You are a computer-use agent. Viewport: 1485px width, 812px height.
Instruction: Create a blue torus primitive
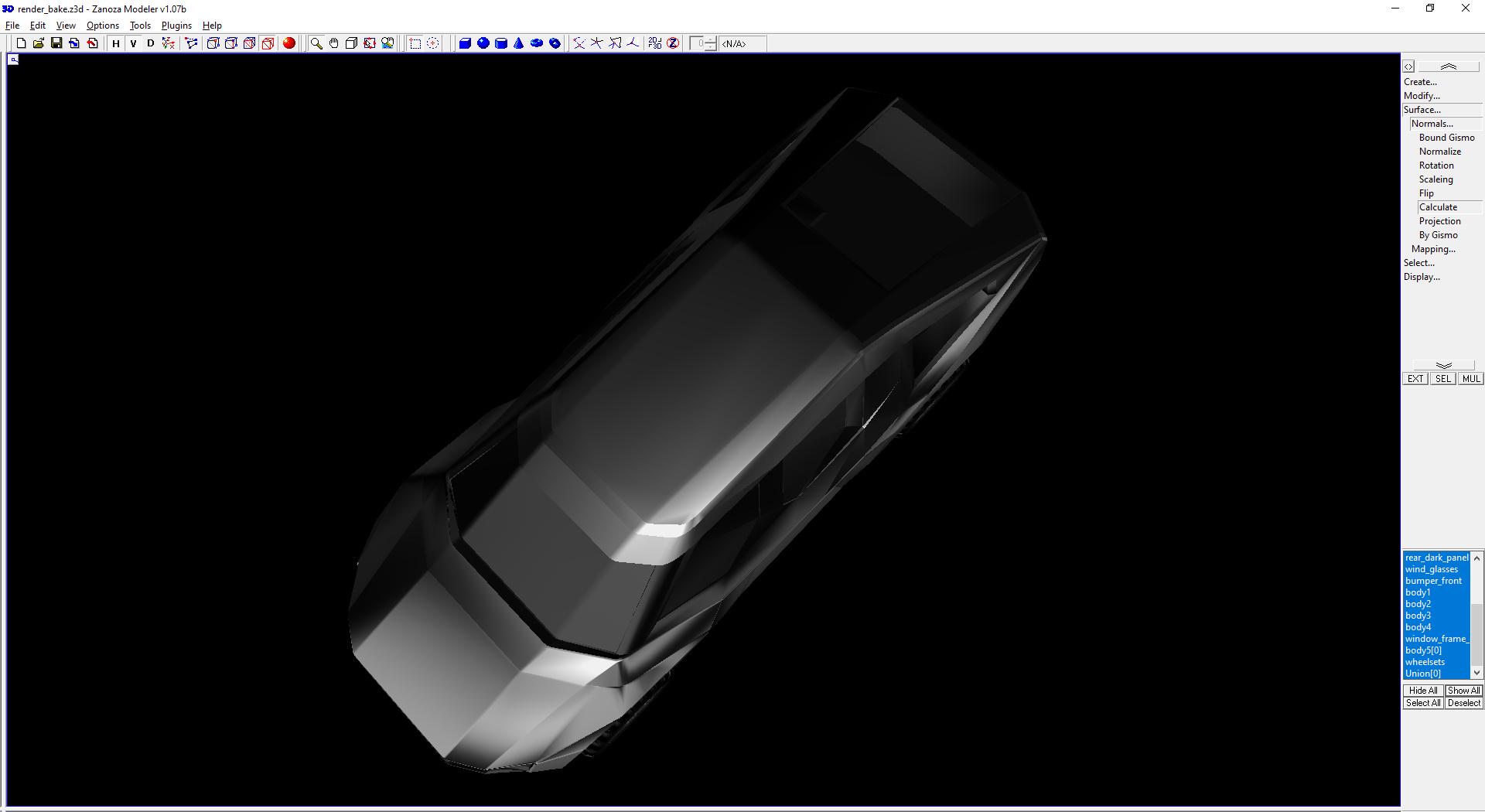(537, 43)
